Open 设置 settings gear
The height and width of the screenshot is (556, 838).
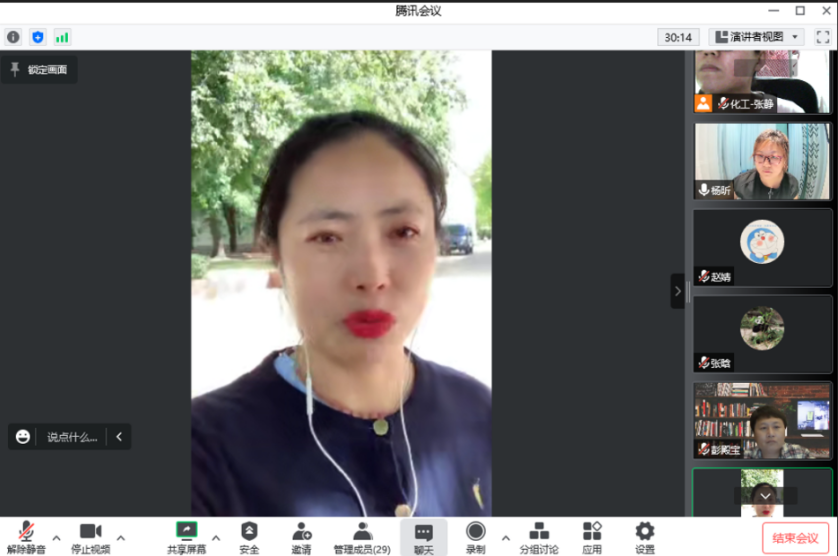coord(645,538)
